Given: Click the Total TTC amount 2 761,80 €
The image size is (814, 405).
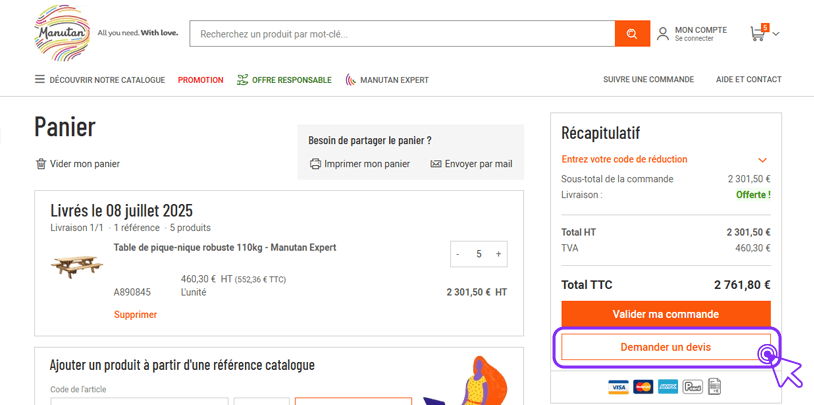Looking at the screenshot, I should pos(742,285).
